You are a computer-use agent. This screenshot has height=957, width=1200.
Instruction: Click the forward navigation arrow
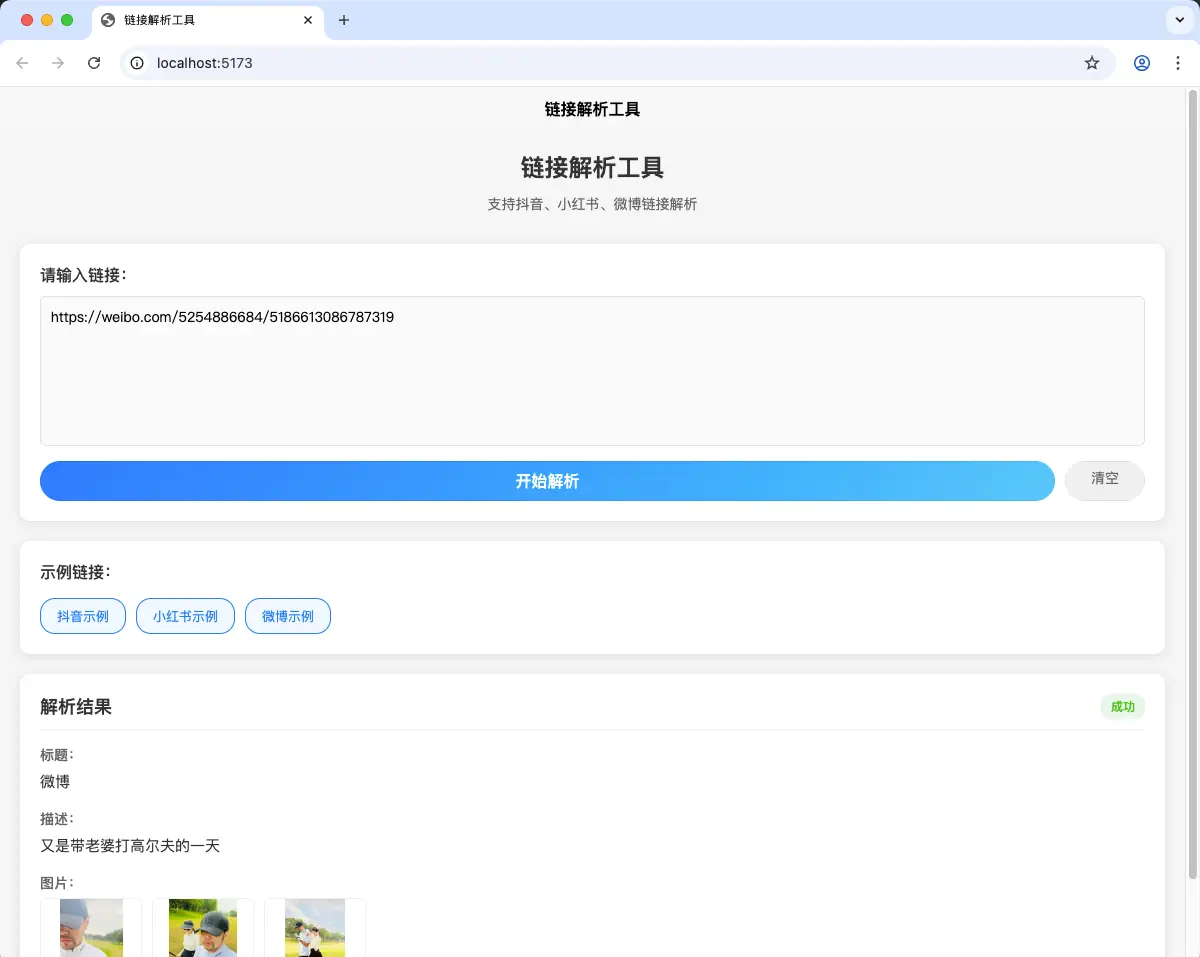58,63
